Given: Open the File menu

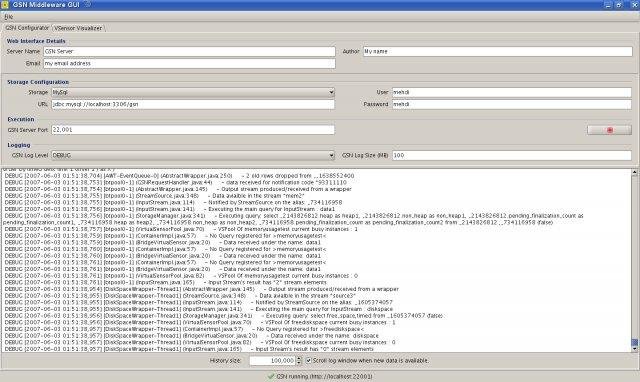Looking at the screenshot, I should point(9,17).
